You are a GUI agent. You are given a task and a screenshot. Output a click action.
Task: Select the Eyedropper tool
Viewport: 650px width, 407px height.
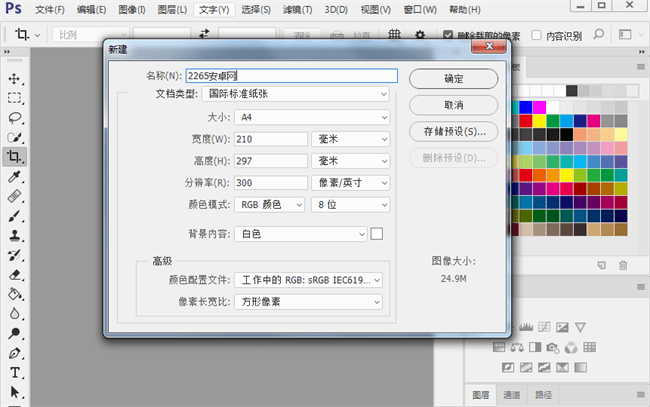15,177
